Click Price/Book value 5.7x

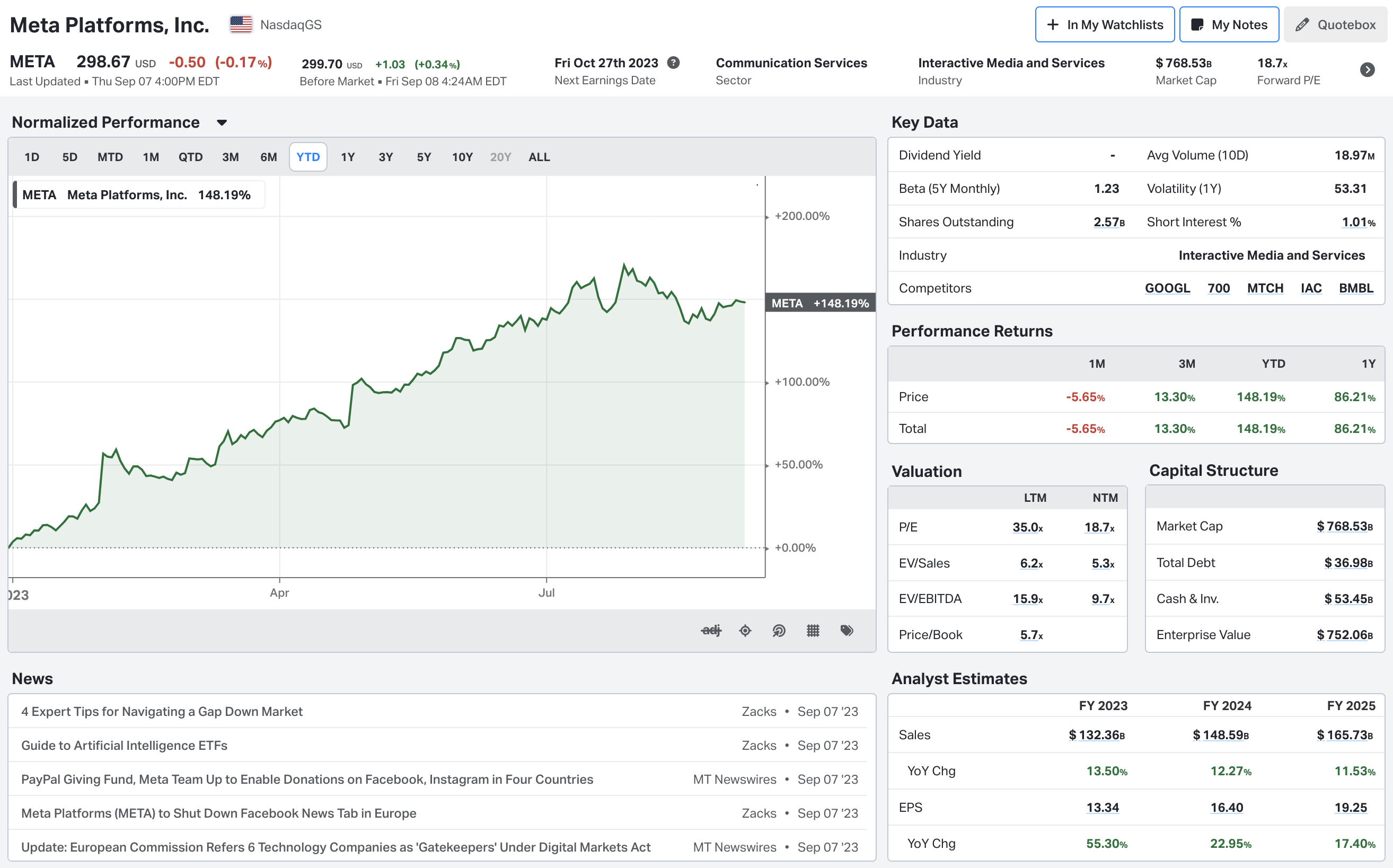click(1031, 635)
